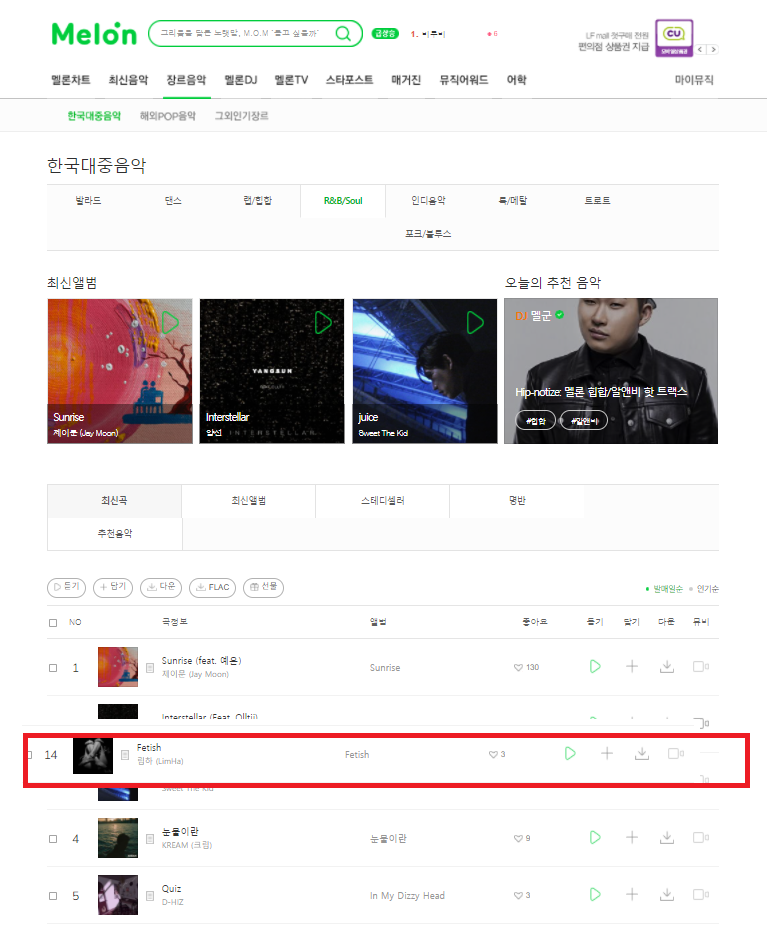The height and width of the screenshot is (927, 767).
Task: Add Fetish track to playlist with plus icon
Action: point(607,753)
